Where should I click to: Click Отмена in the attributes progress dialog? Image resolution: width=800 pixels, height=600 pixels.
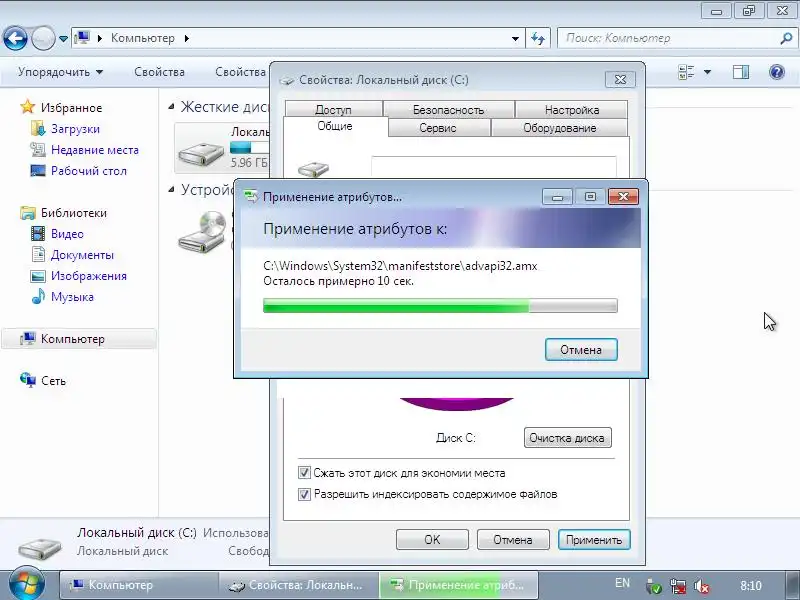[581, 350]
